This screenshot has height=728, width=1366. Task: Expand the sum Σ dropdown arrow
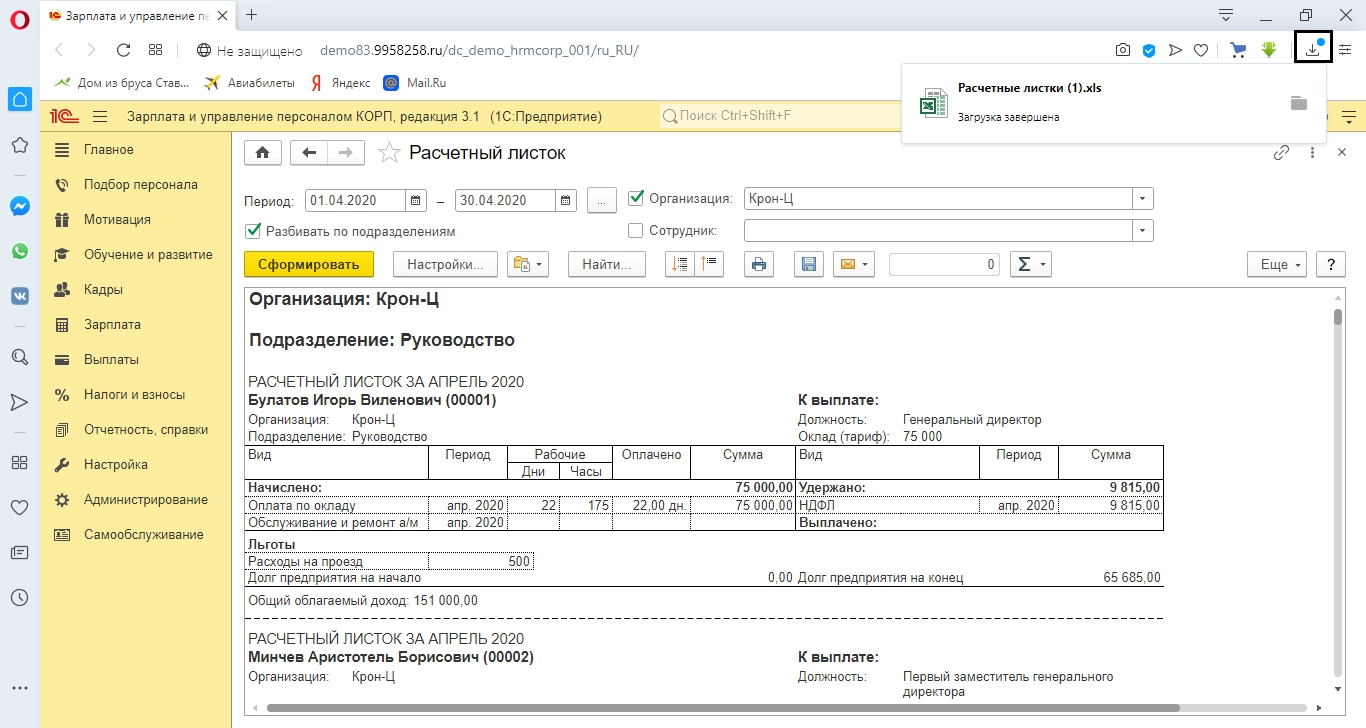(x=1042, y=264)
